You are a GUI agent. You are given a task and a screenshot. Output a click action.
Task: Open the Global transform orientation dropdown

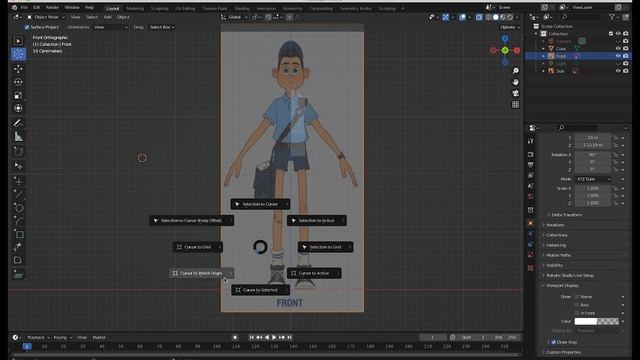234,17
